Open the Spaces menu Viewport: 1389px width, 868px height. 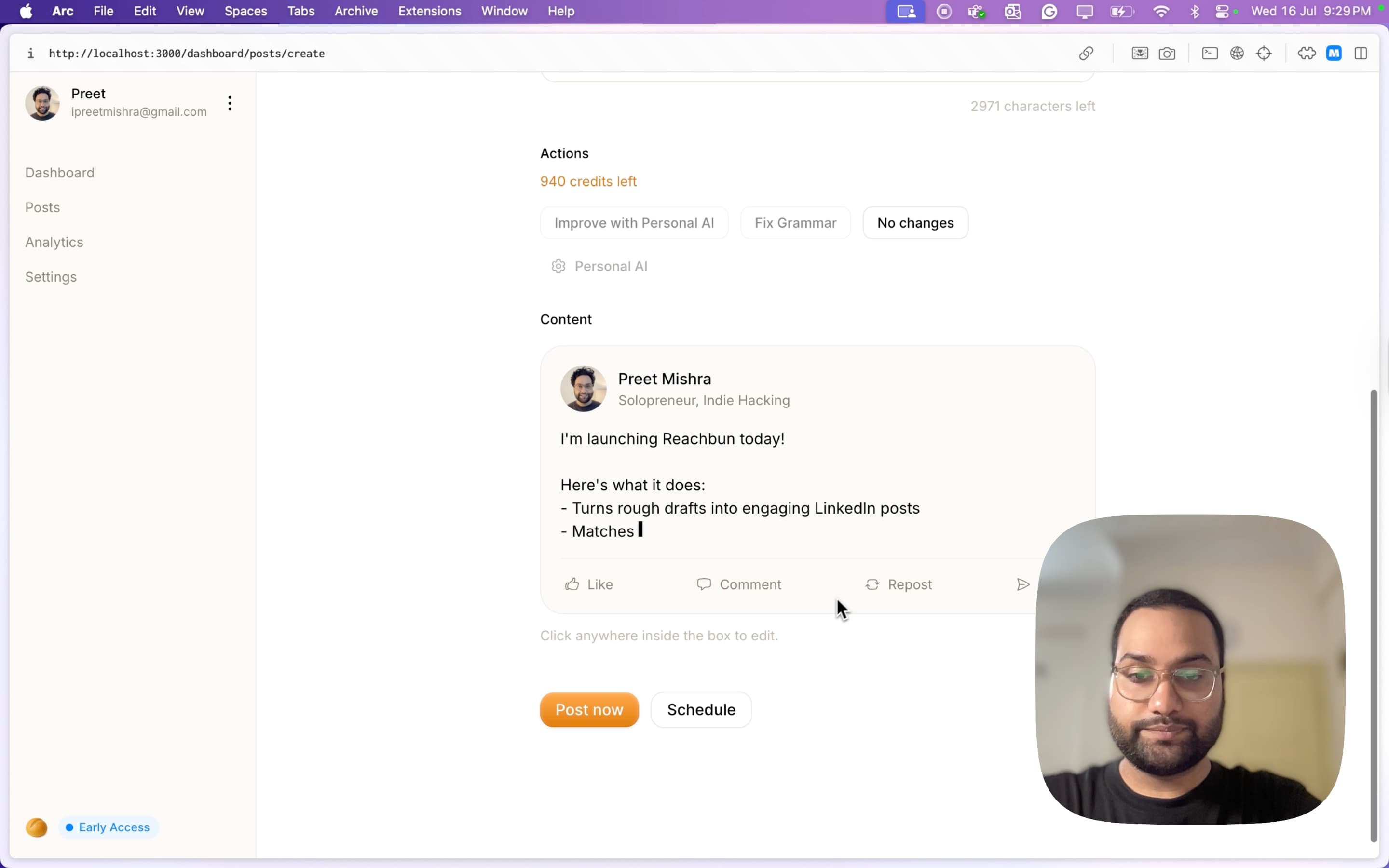245,12
